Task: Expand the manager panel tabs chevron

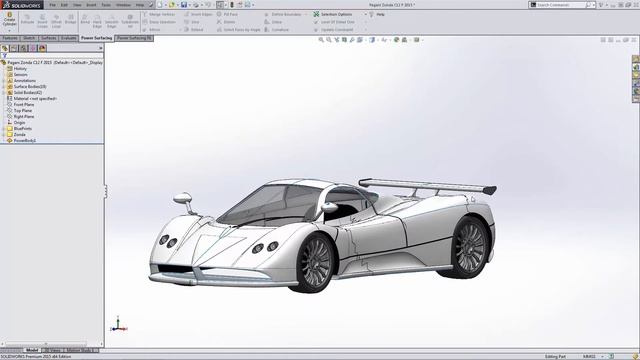Action: click(x=101, y=48)
